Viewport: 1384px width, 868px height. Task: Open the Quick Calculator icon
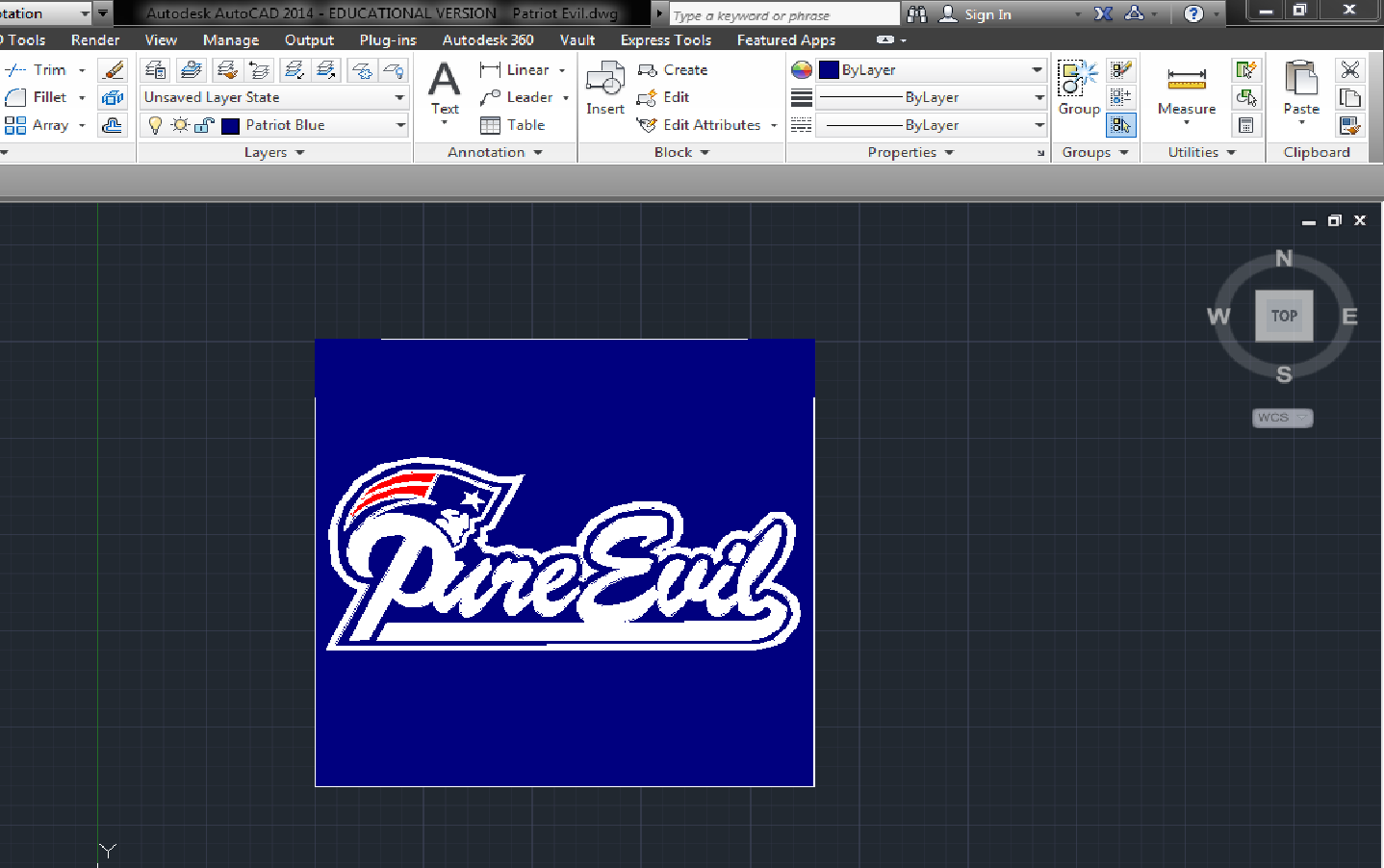pyautogui.click(x=1246, y=125)
